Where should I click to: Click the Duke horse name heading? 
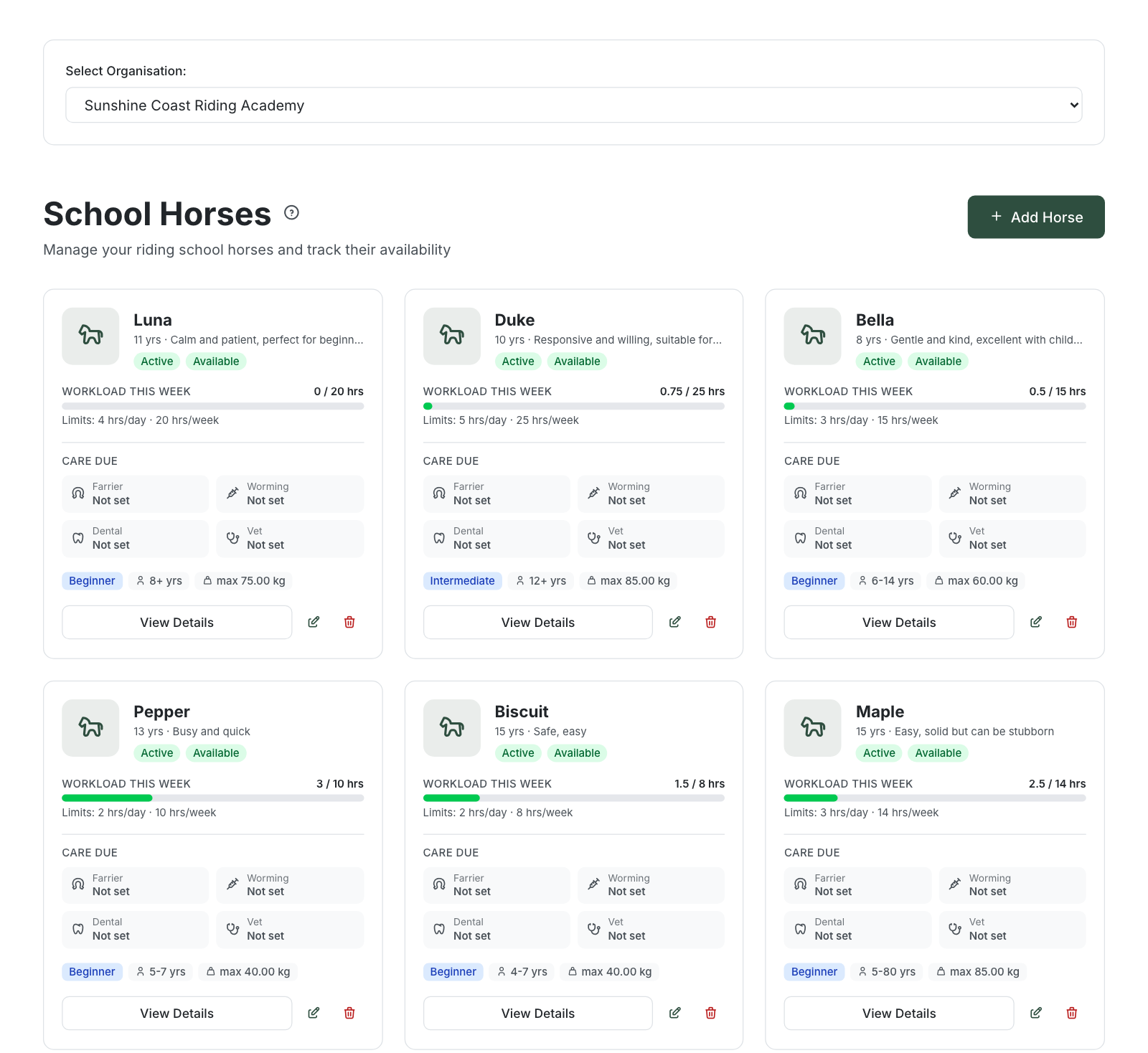(x=514, y=320)
